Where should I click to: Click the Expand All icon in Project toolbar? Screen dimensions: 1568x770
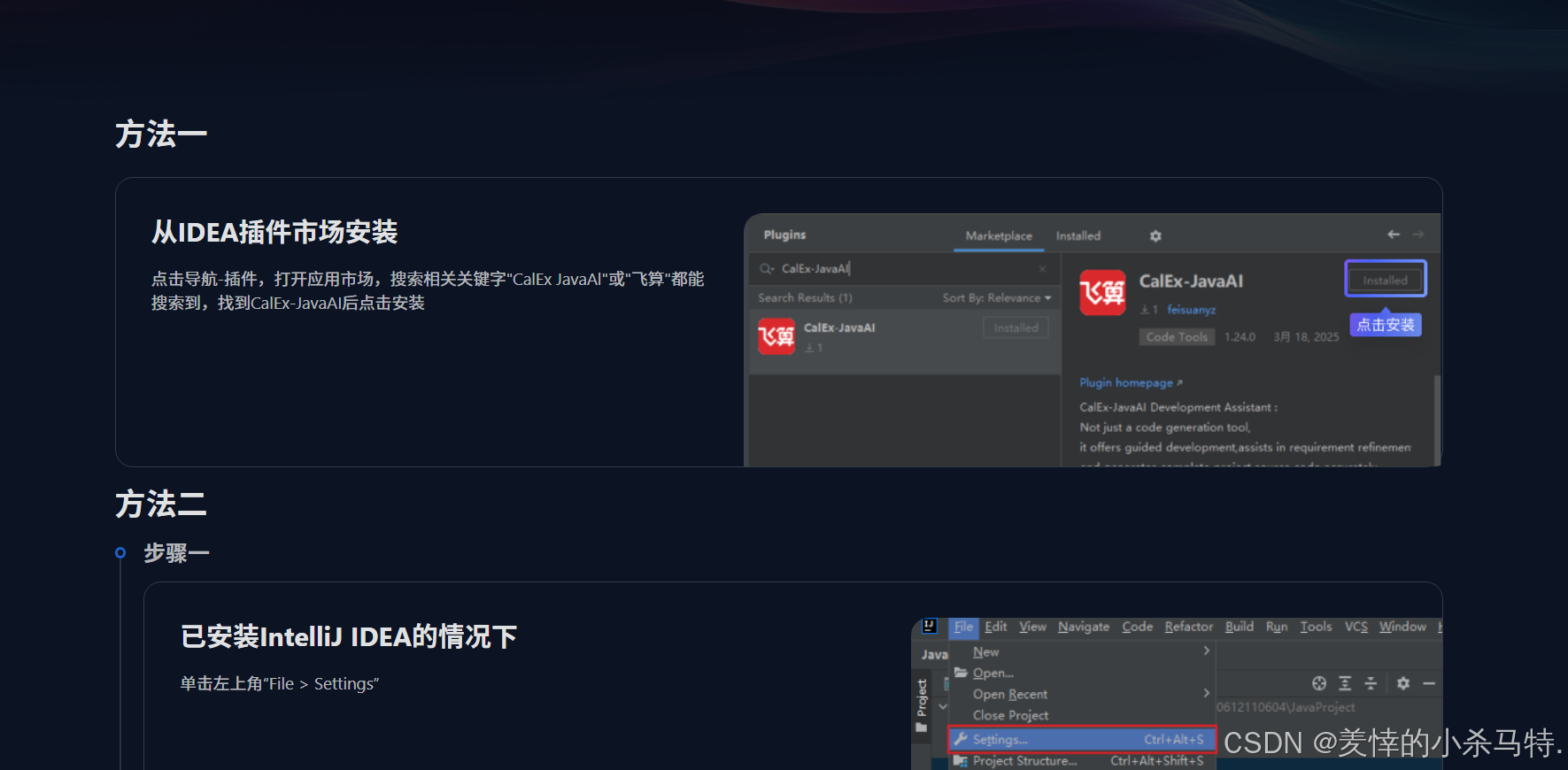pos(1345,683)
